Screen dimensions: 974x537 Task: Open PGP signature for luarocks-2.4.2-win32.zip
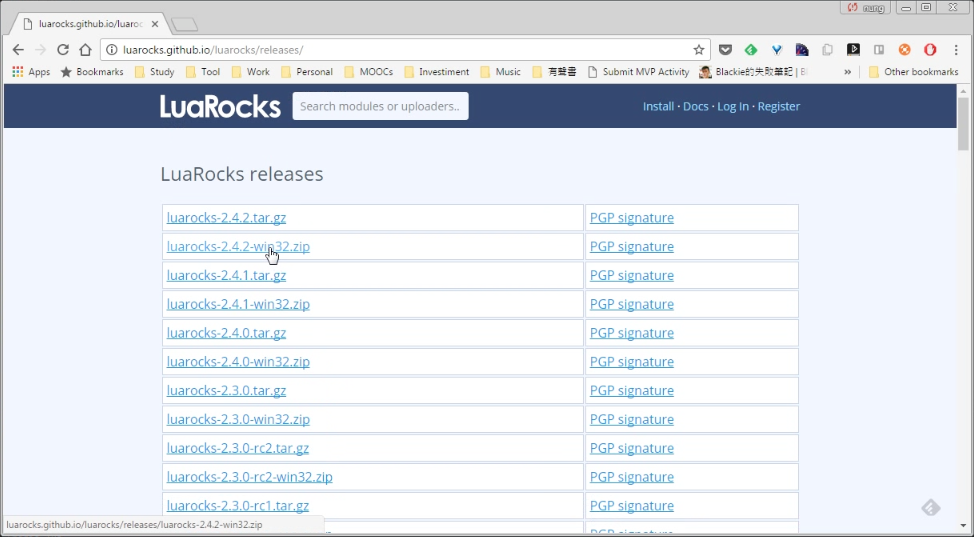(x=632, y=247)
